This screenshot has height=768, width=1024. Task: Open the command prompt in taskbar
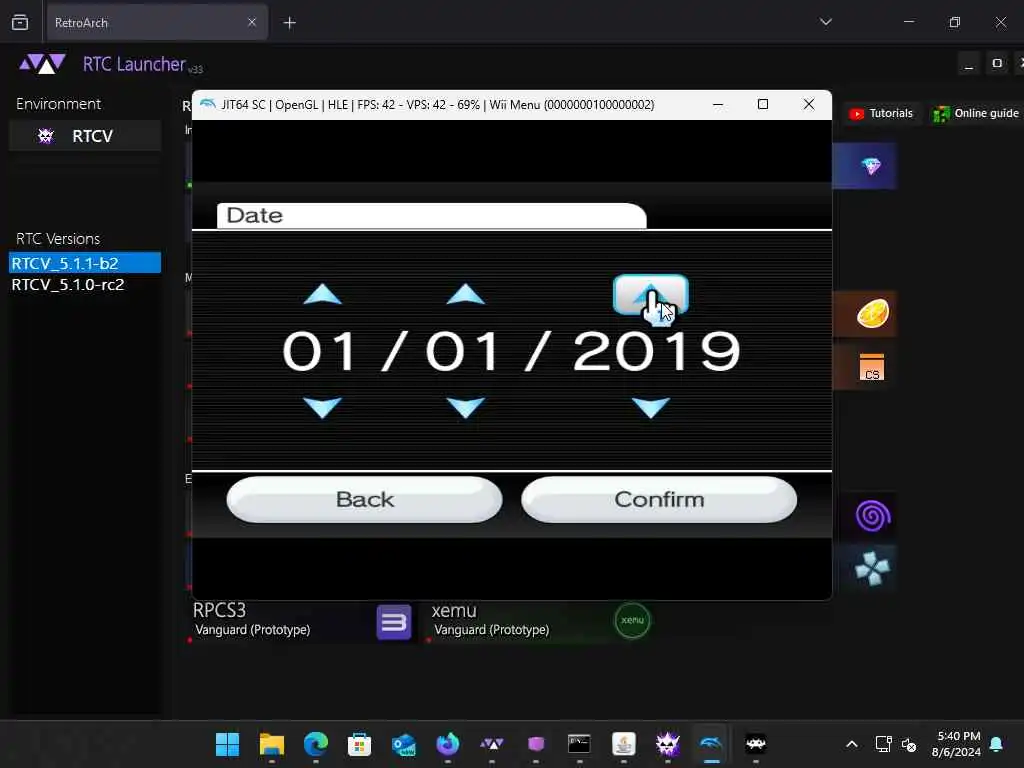579,744
